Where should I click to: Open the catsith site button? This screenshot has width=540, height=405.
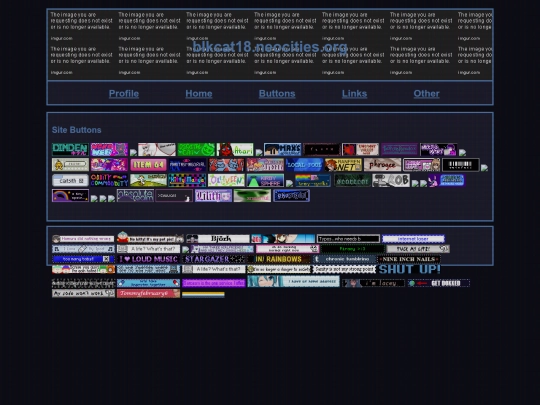click(70, 180)
